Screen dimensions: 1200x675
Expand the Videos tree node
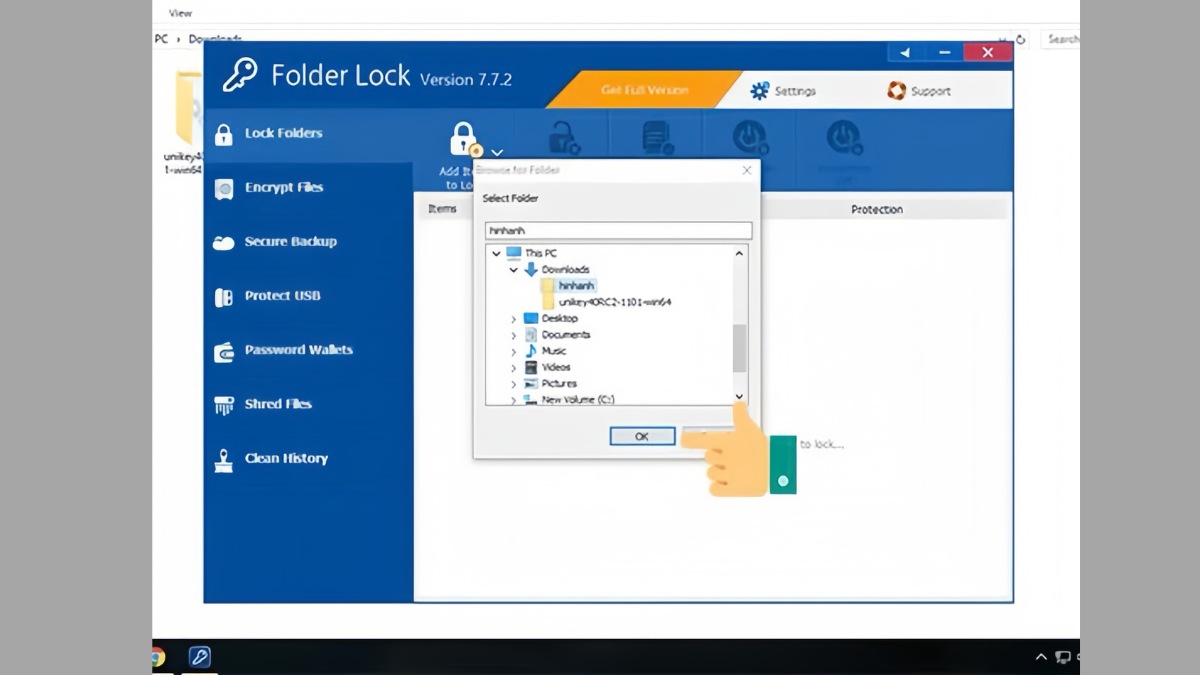(514, 368)
